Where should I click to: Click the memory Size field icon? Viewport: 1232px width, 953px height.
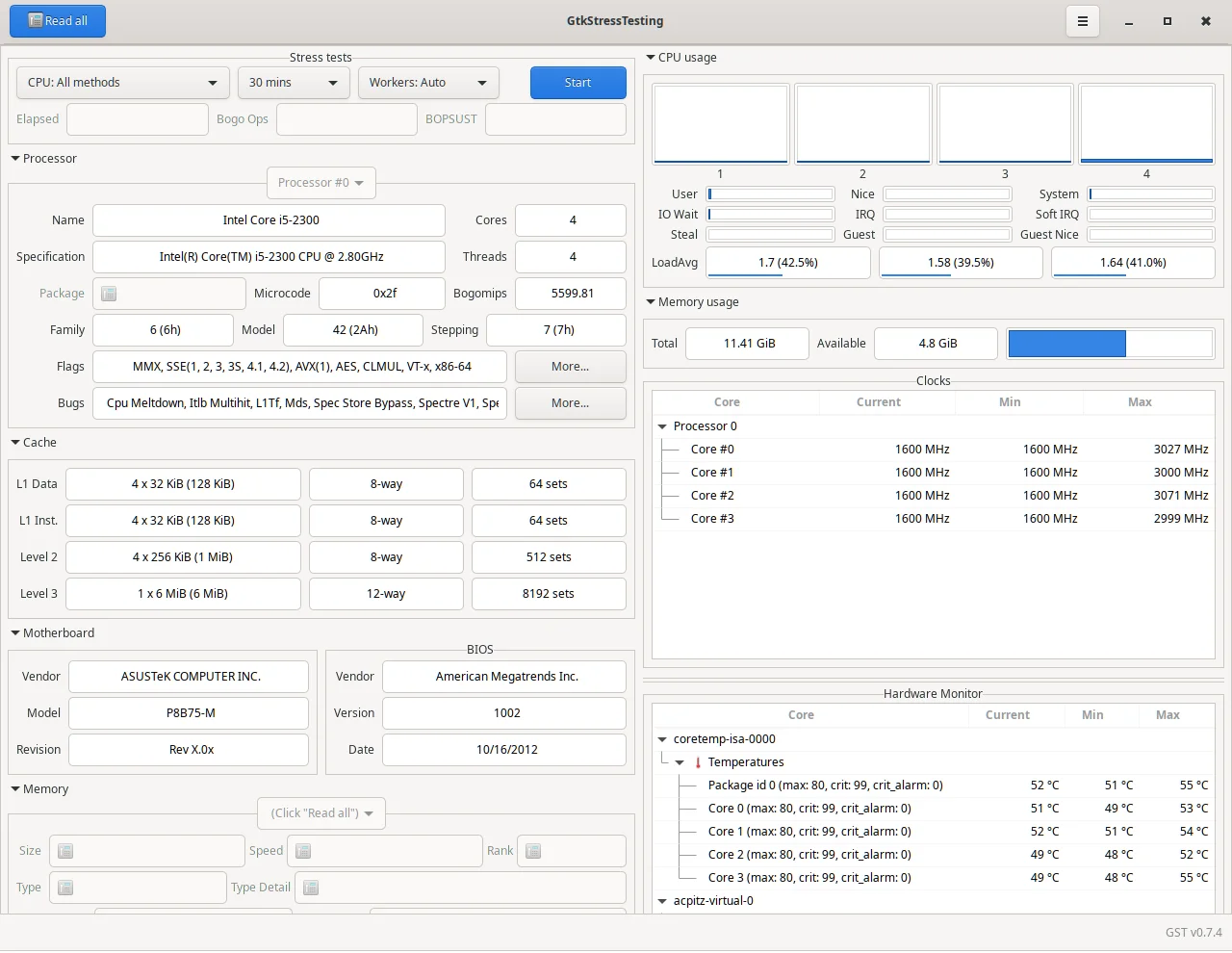click(65, 851)
